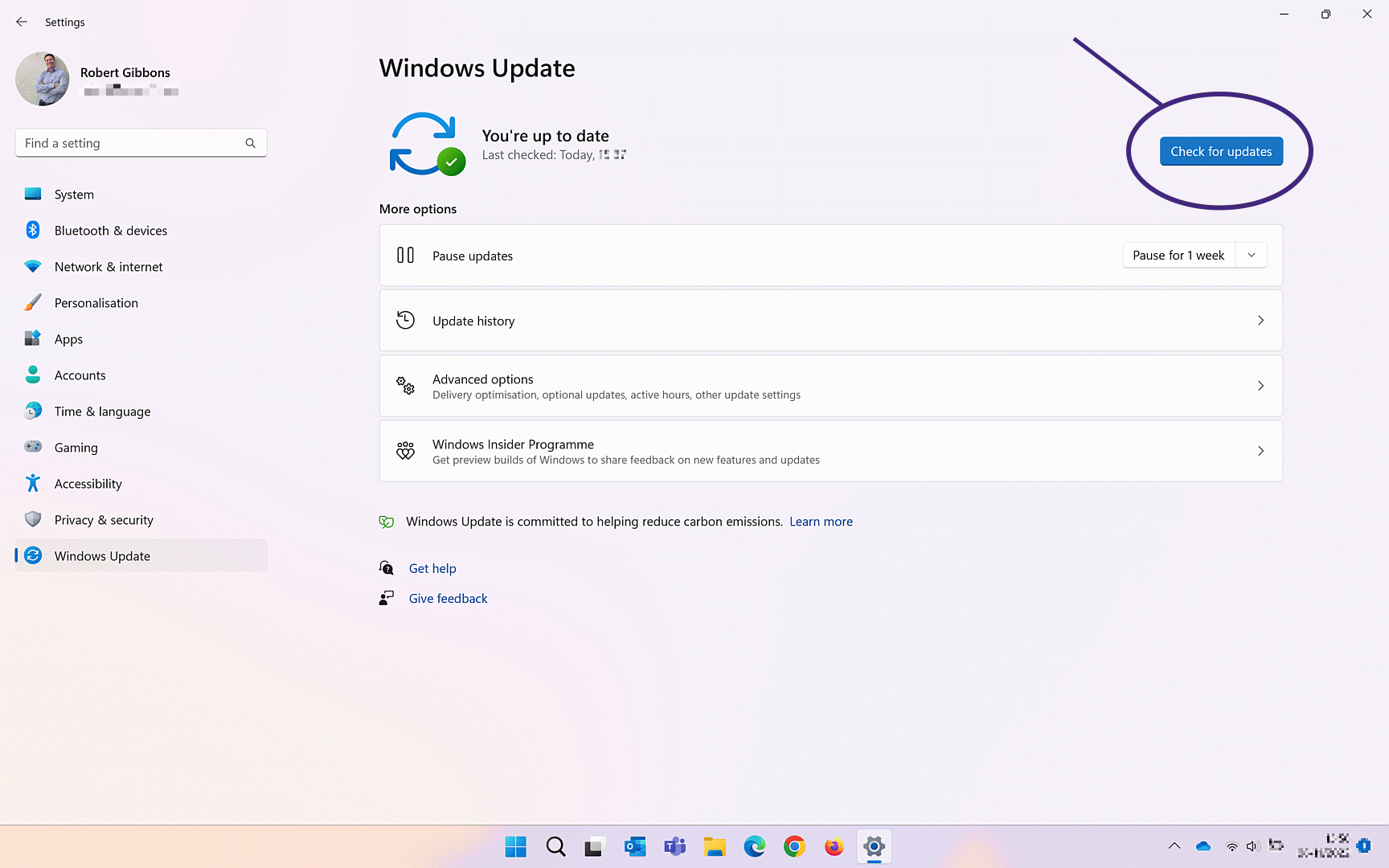Select Windows Update in the sidebar
This screenshot has height=868, width=1389.
102,555
